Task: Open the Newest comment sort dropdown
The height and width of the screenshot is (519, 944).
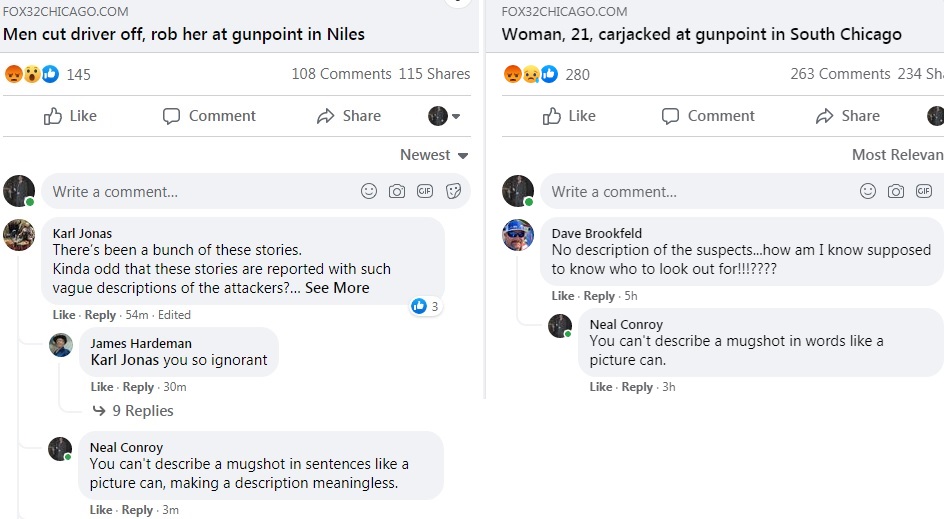Action: pos(434,155)
